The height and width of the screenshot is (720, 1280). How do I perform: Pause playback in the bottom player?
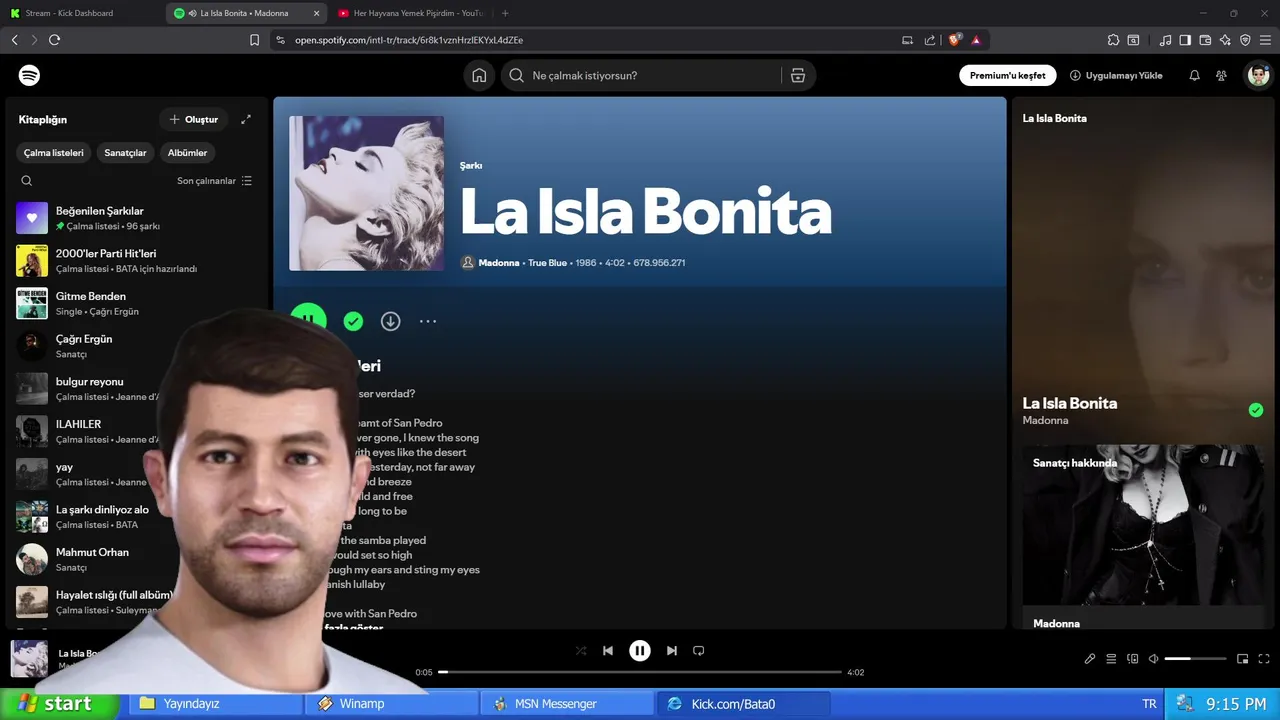pos(640,651)
